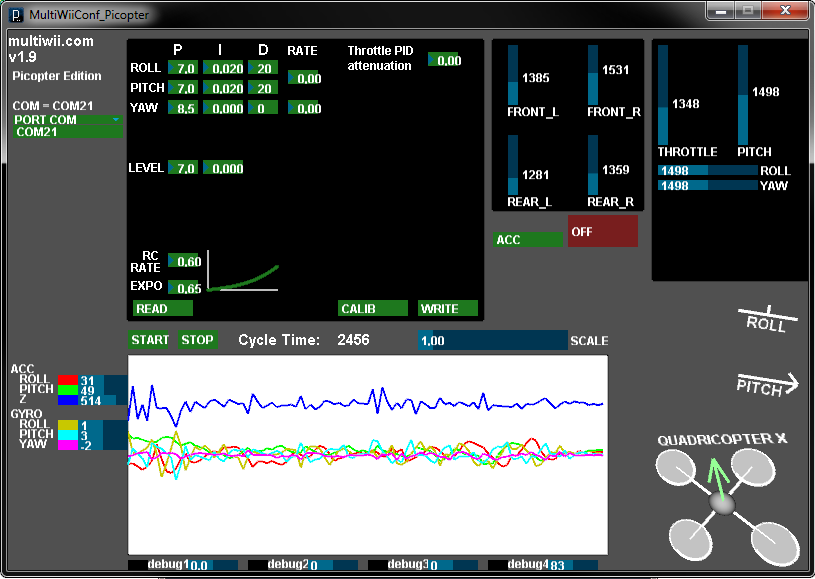815x579 pixels.
Task: Click the PITCH P value 7.0
Action: coord(183,88)
